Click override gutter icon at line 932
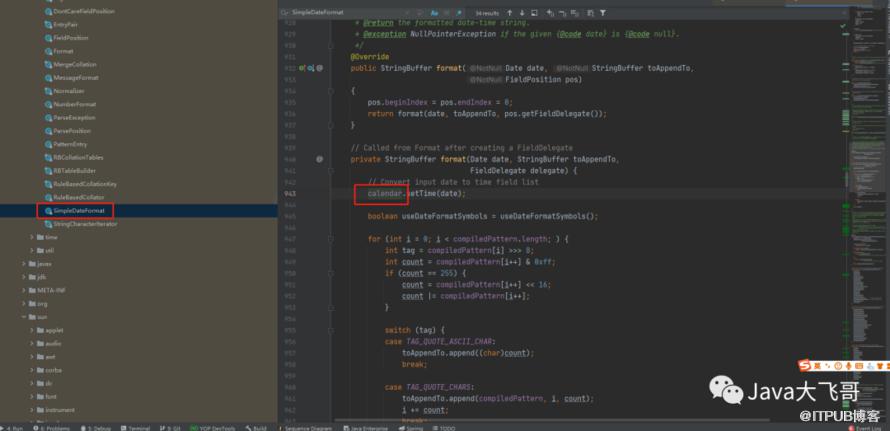The height and width of the screenshot is (431, 890). click(x=302, y=68)
